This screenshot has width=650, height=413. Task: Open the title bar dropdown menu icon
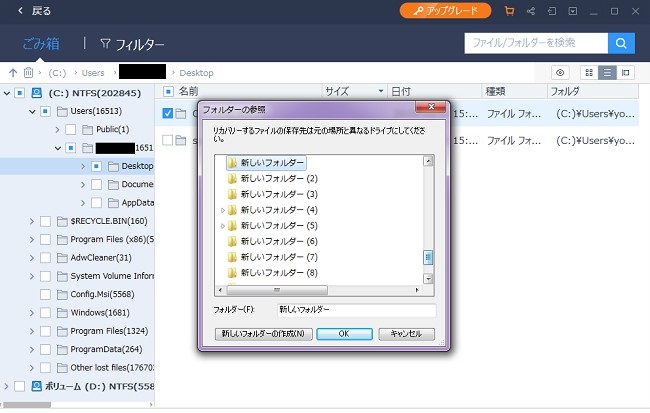[x=573, y=11]
